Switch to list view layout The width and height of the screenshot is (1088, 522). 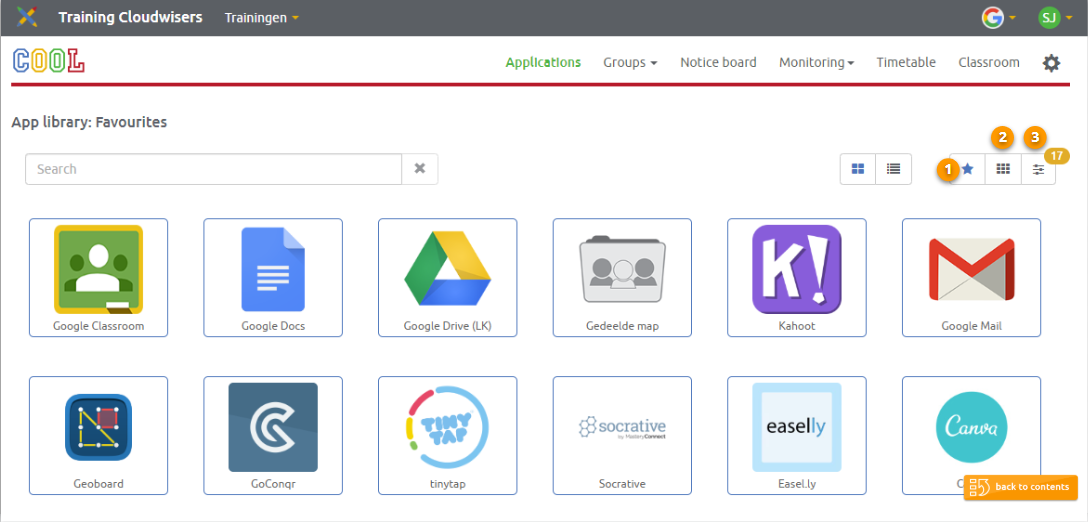894,169
